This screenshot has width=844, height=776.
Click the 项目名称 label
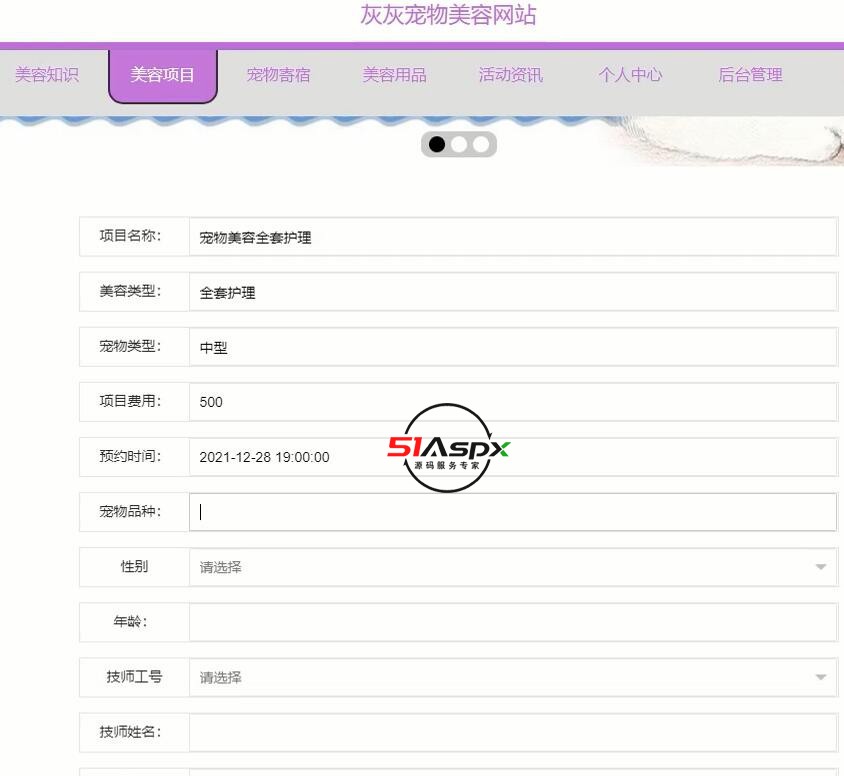(x=130, y=236)
